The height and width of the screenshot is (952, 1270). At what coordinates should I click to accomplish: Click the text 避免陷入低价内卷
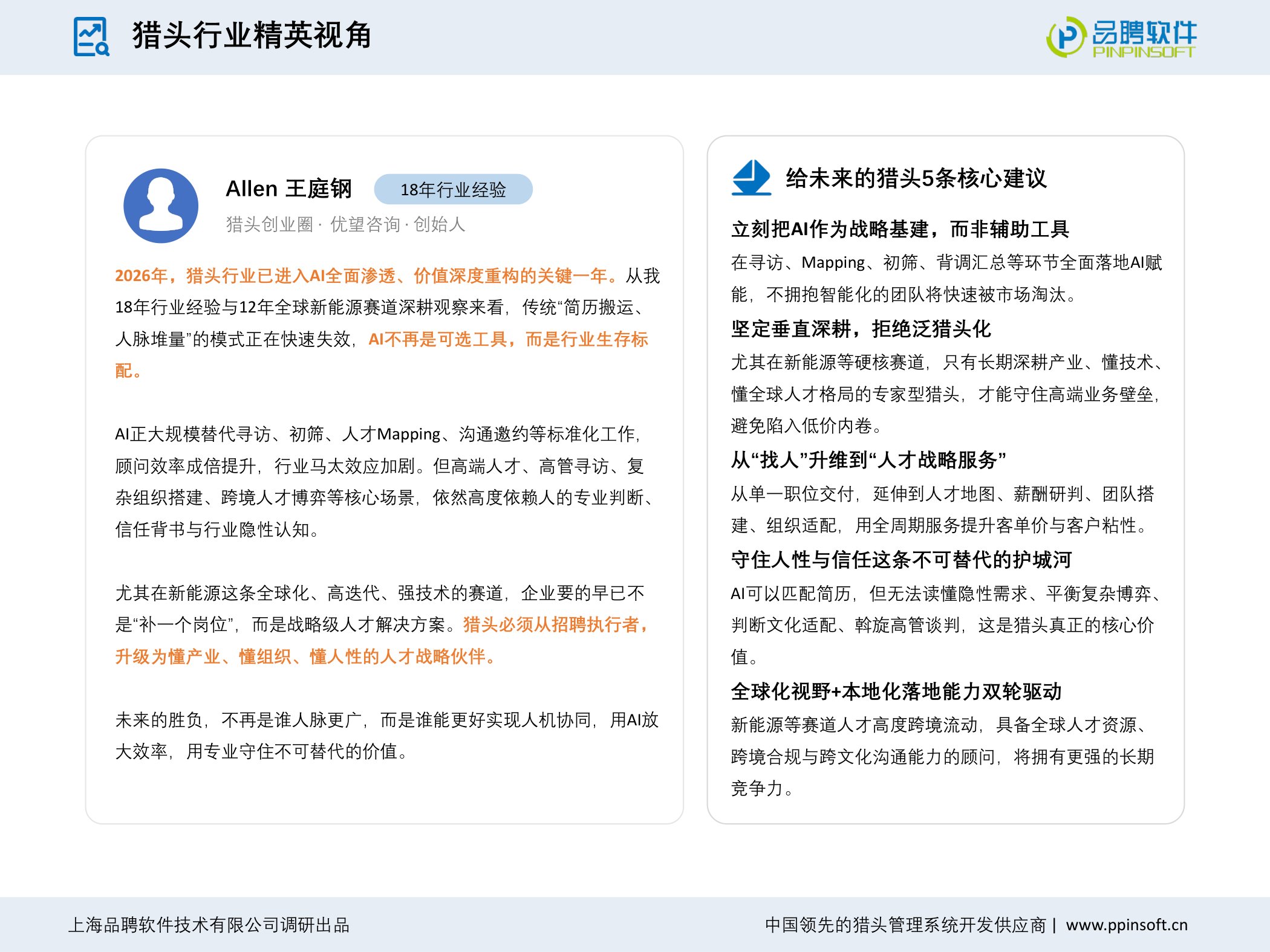(x=807, y=426)
